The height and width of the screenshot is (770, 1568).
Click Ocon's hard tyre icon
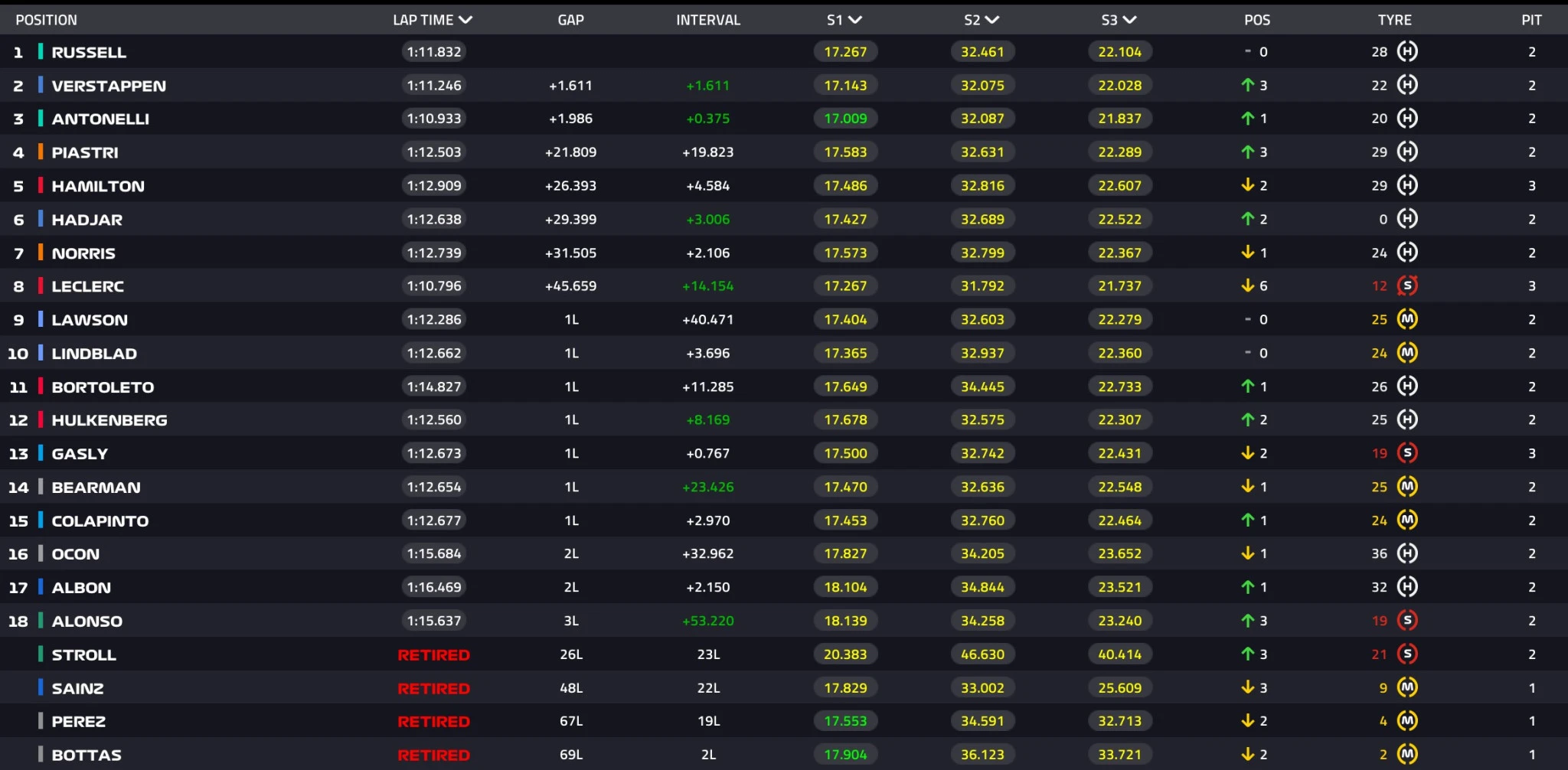click(1407, 553)
